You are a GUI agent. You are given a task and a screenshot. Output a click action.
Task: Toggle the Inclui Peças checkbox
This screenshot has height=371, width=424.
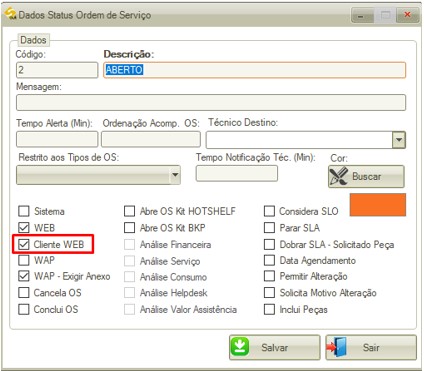click(269, 309)
